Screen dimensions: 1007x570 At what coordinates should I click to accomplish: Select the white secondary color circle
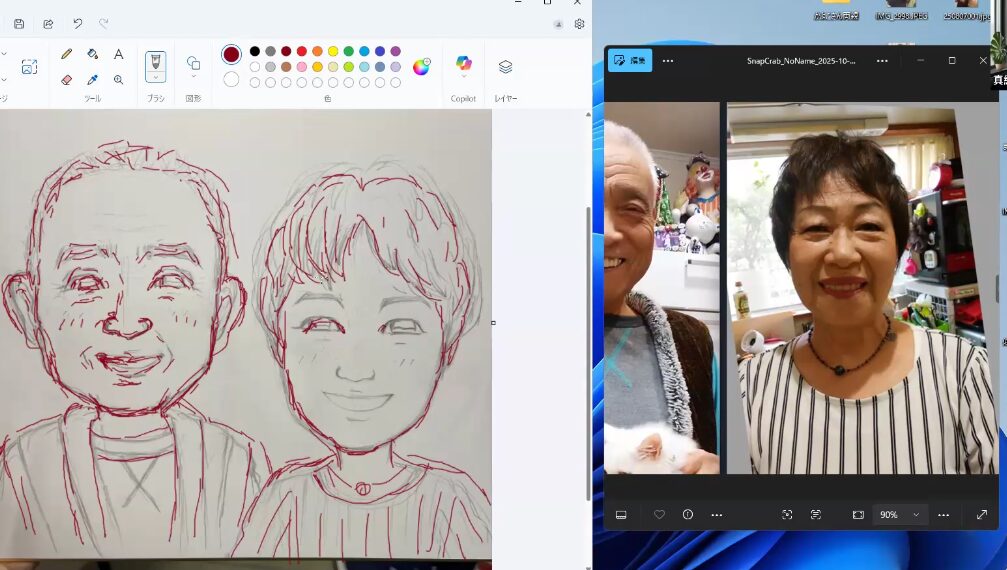tap(231, 79)
